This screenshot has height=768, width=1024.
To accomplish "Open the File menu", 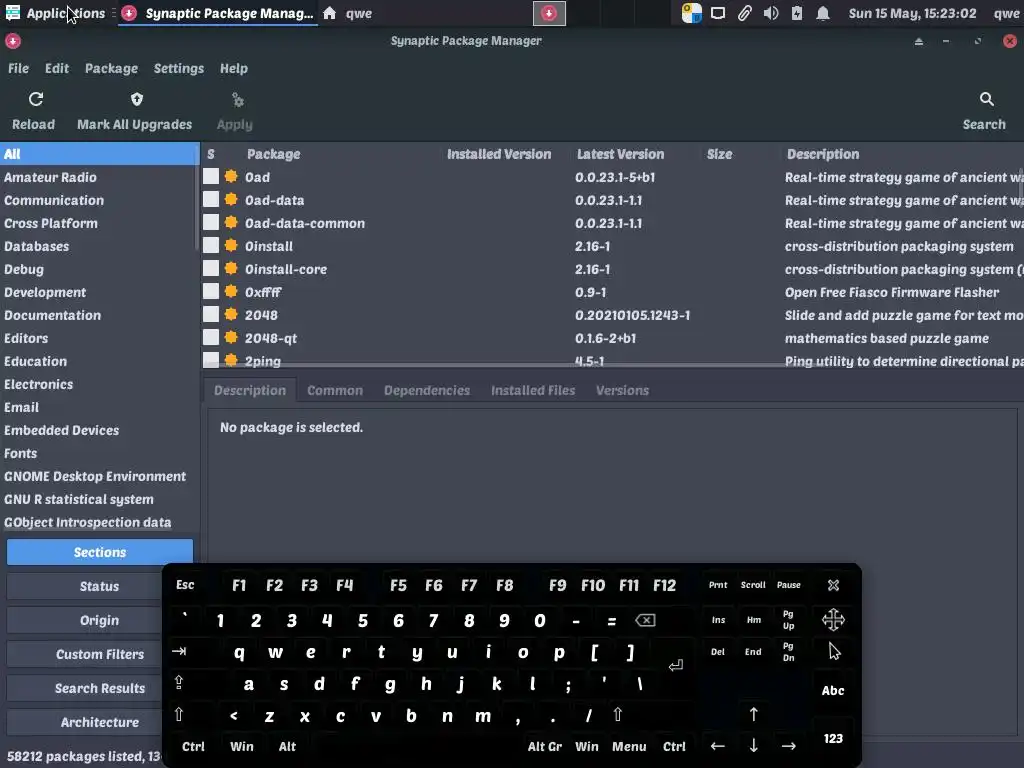I will click(18, 68).
